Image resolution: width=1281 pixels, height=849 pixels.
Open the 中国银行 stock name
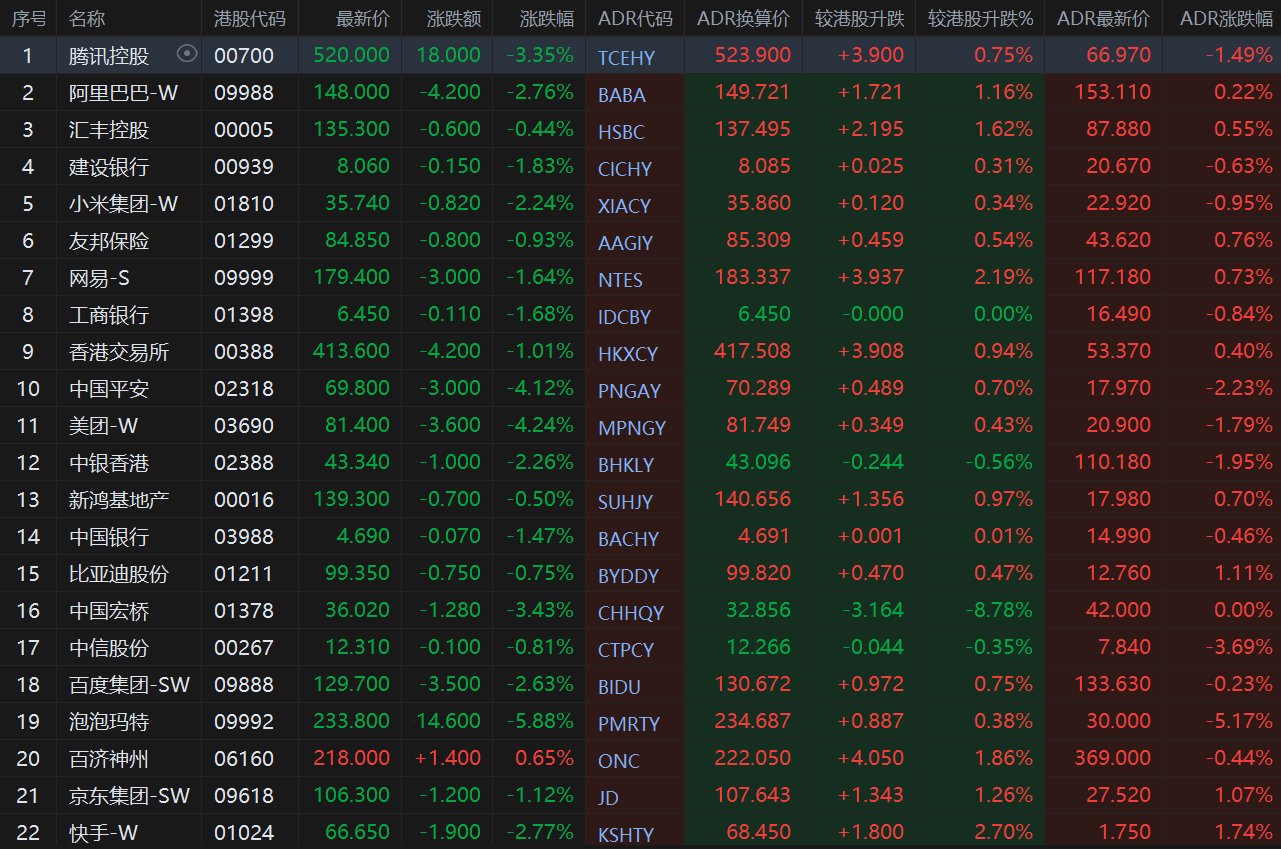[x=109, y=537]
